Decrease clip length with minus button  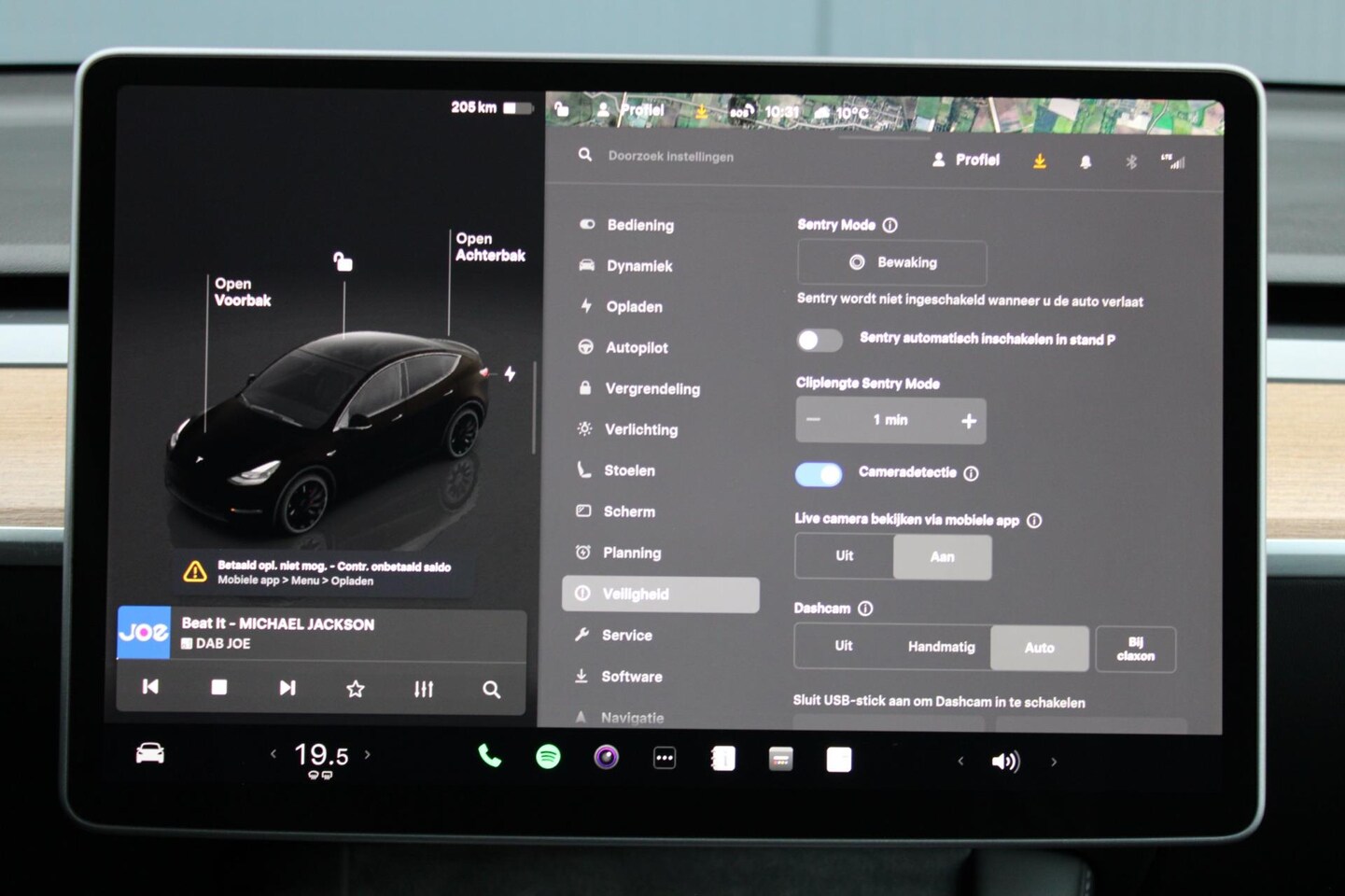(x=813, y=420)
